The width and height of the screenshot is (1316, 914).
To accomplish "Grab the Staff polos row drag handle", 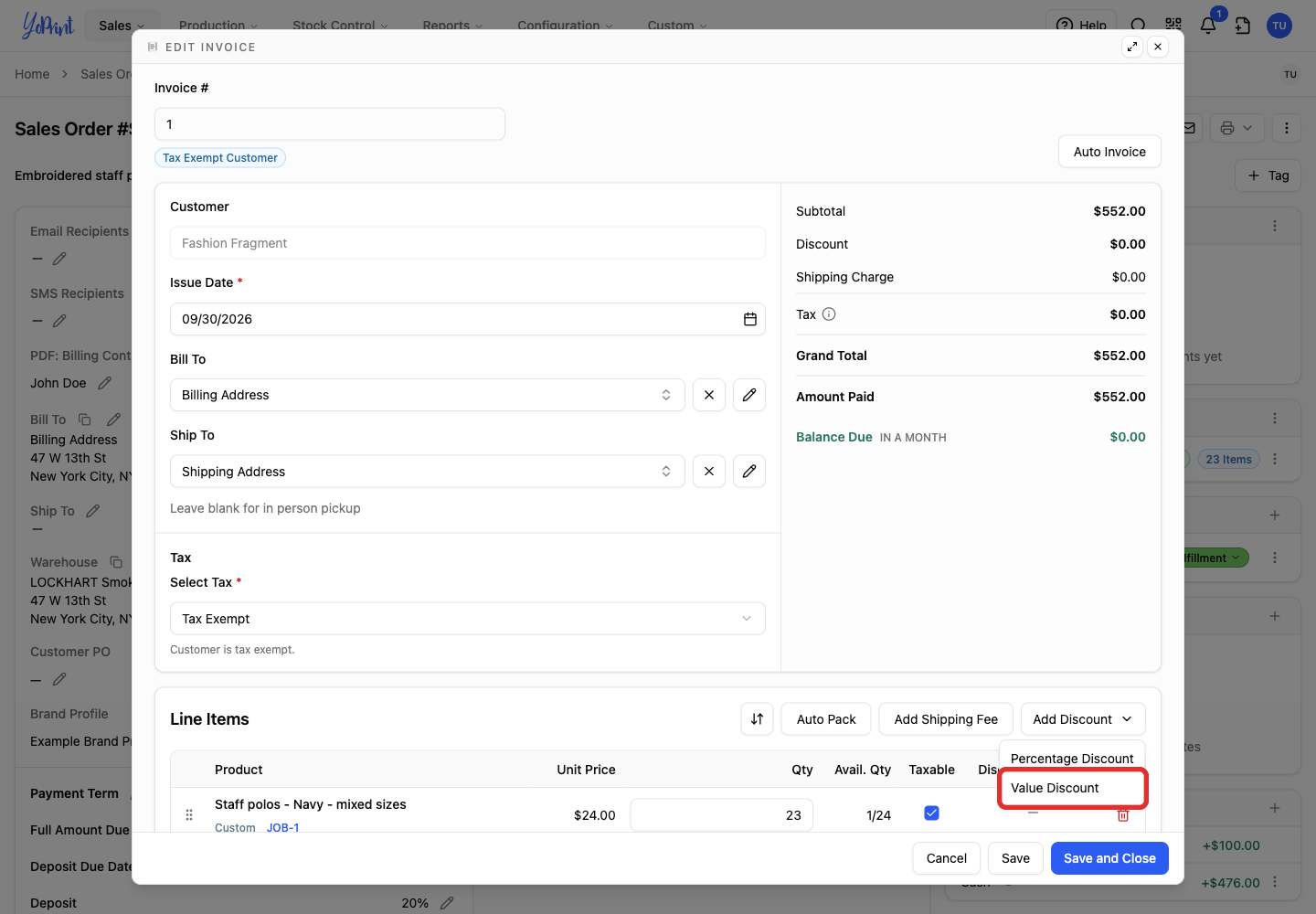I will 189,814.
